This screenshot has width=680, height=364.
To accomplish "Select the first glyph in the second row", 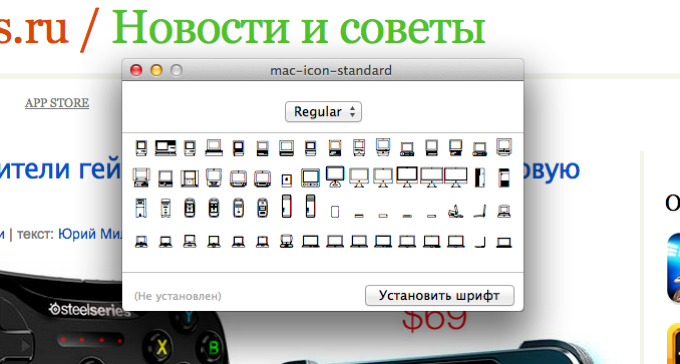I will click(141, 178).
